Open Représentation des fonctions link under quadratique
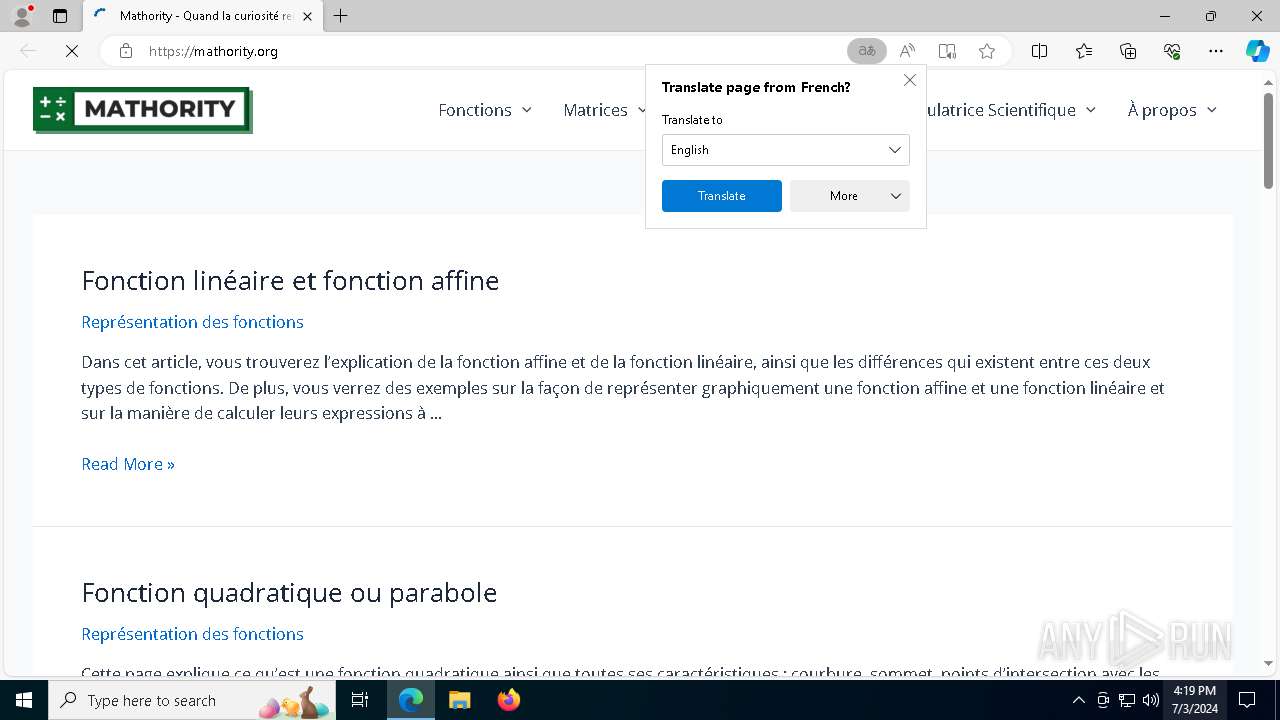Image resolution: width=1280 pixels, height=720 pixels. (192, 634)
